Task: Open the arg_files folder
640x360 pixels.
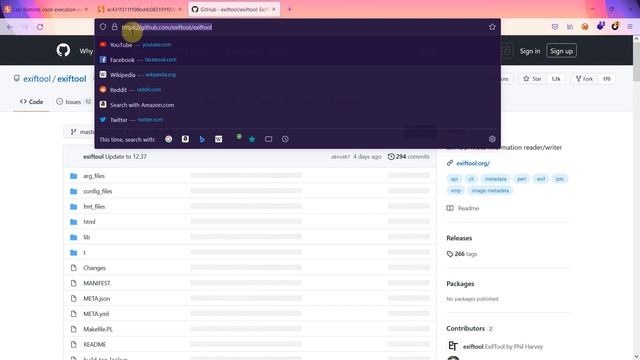Action: click(x=94, y=176)
